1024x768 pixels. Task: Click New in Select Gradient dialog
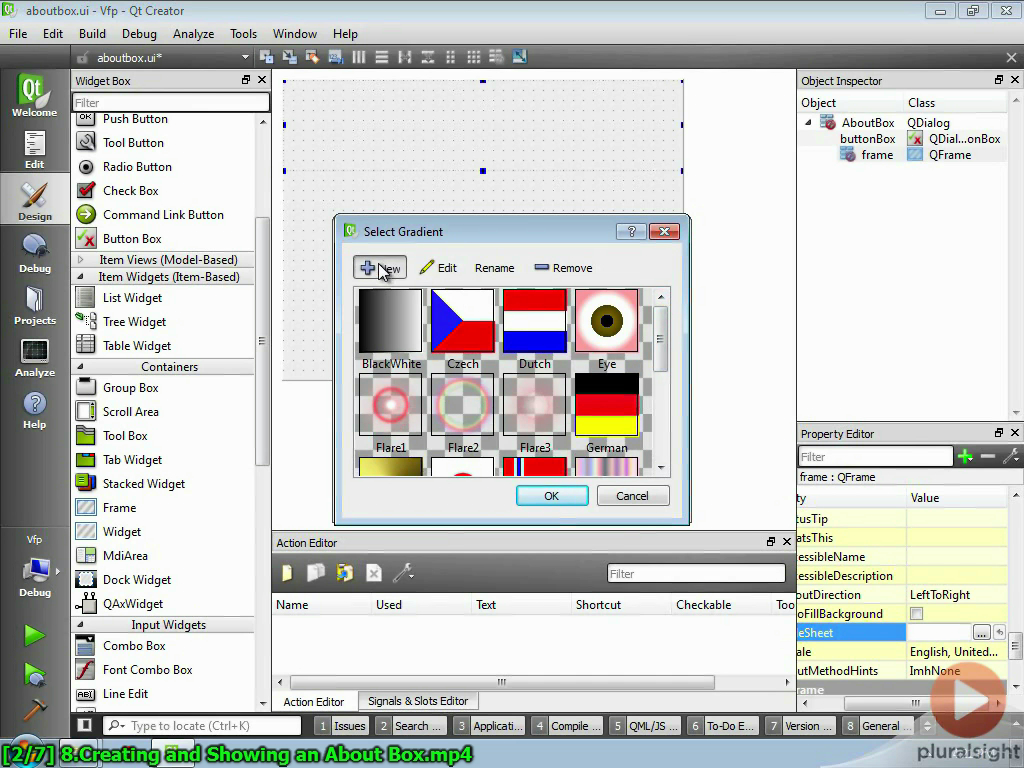[x=380, y=268]
